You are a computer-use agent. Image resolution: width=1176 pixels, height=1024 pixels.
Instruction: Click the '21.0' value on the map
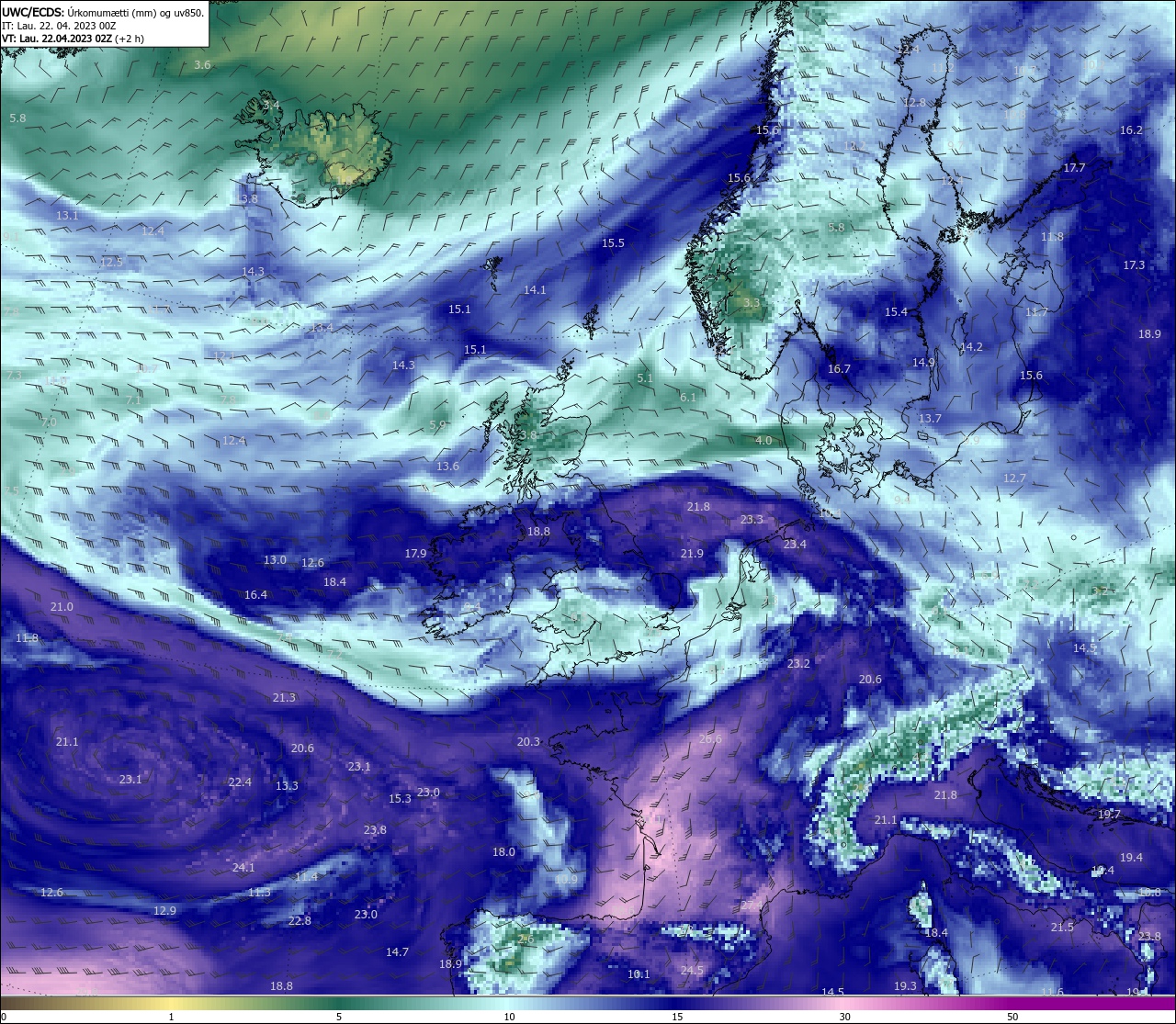[62, 607]
